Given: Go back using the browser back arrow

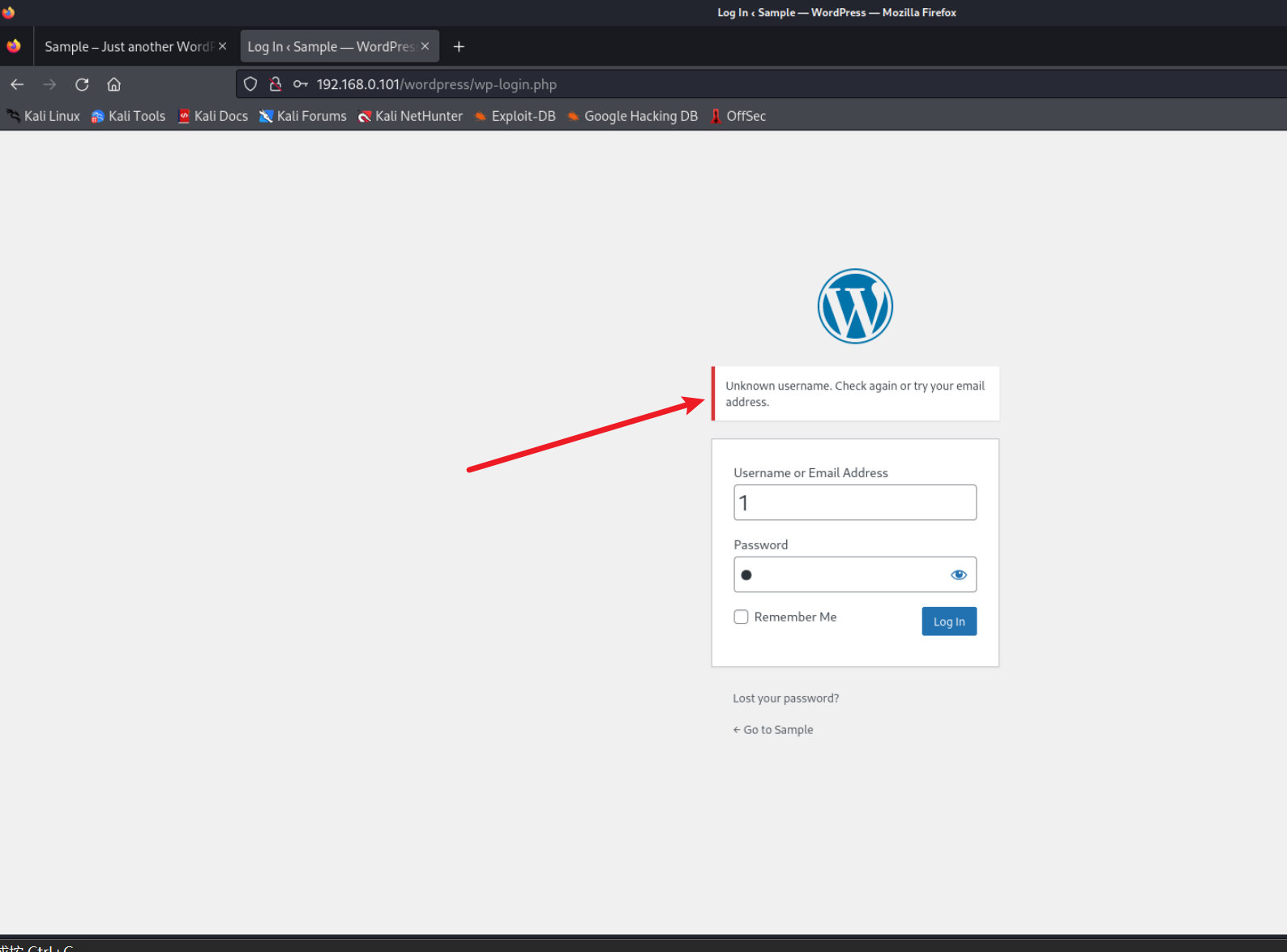Looking at the screenshot, I should 17,84.
